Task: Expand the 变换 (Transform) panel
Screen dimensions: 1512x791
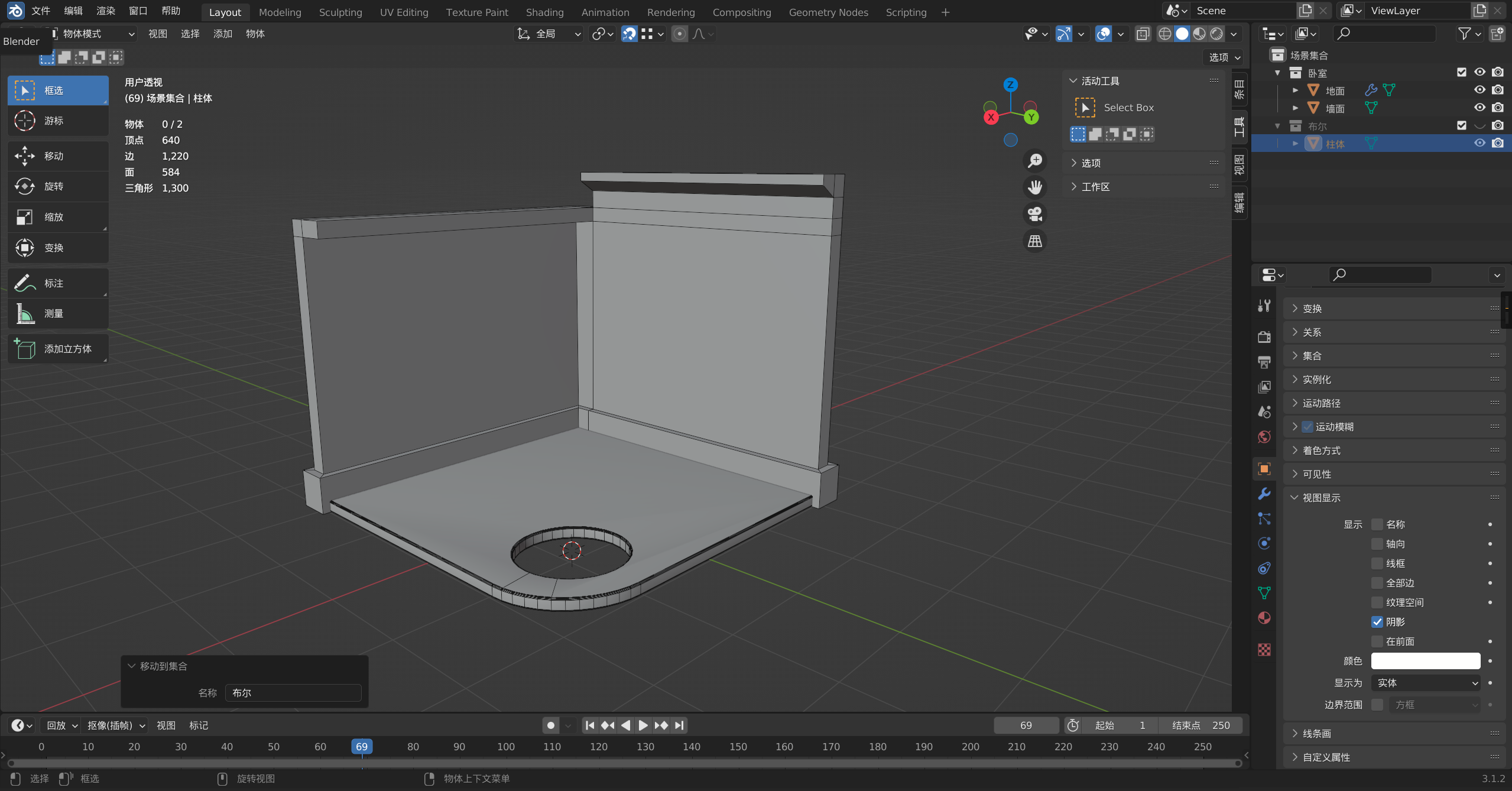Action: point(1312,309)
